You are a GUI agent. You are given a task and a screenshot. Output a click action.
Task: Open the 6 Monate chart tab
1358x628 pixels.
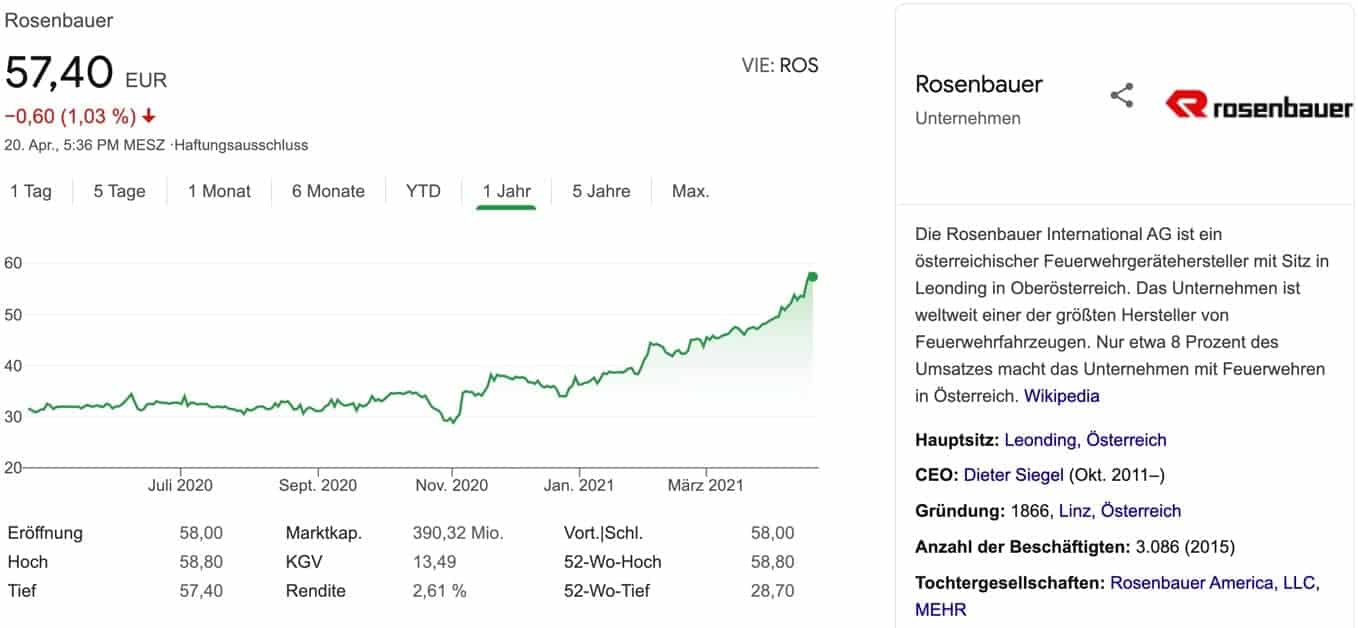pos(328,191)
